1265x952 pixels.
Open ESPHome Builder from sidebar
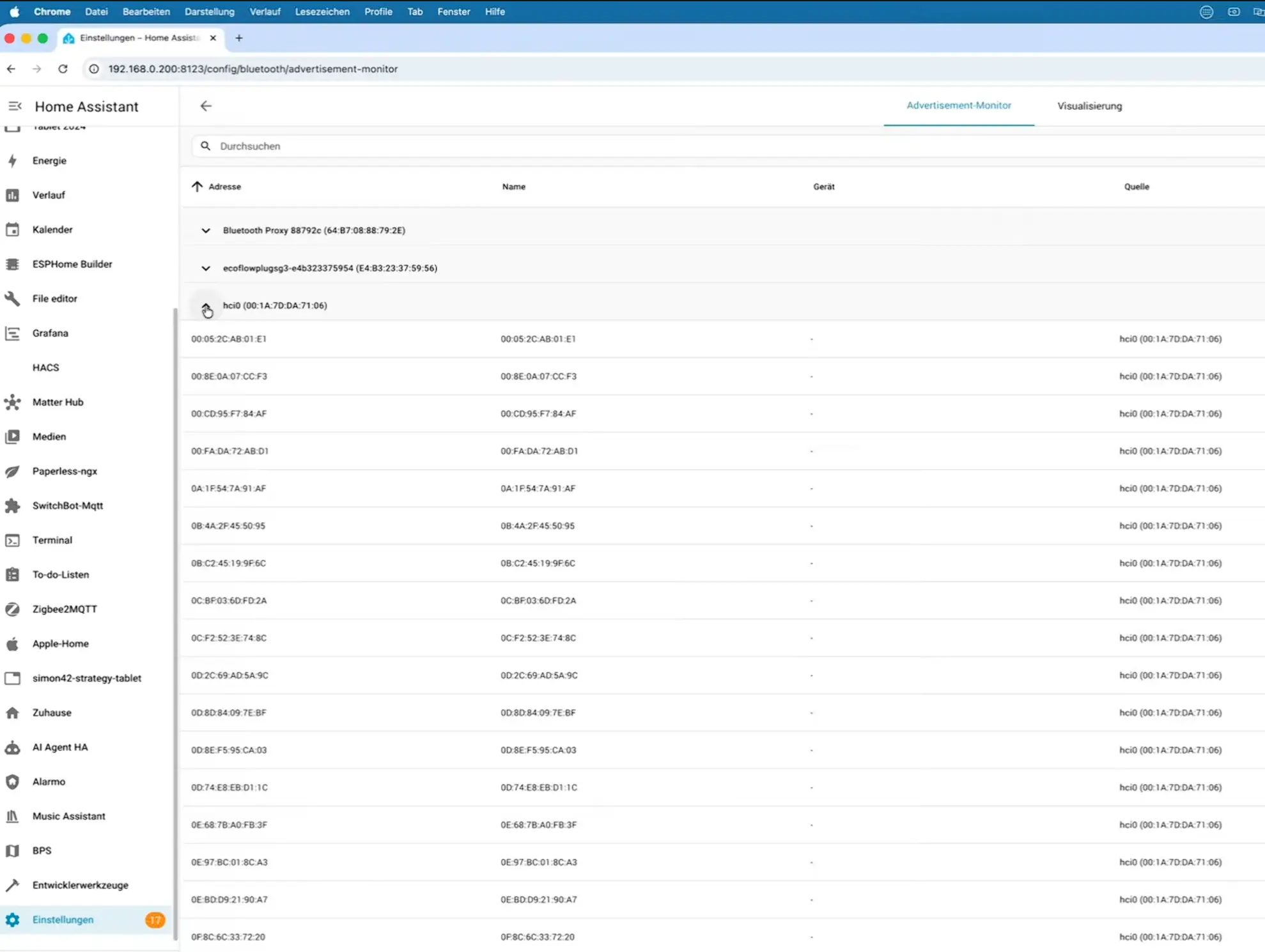point(72,264)
